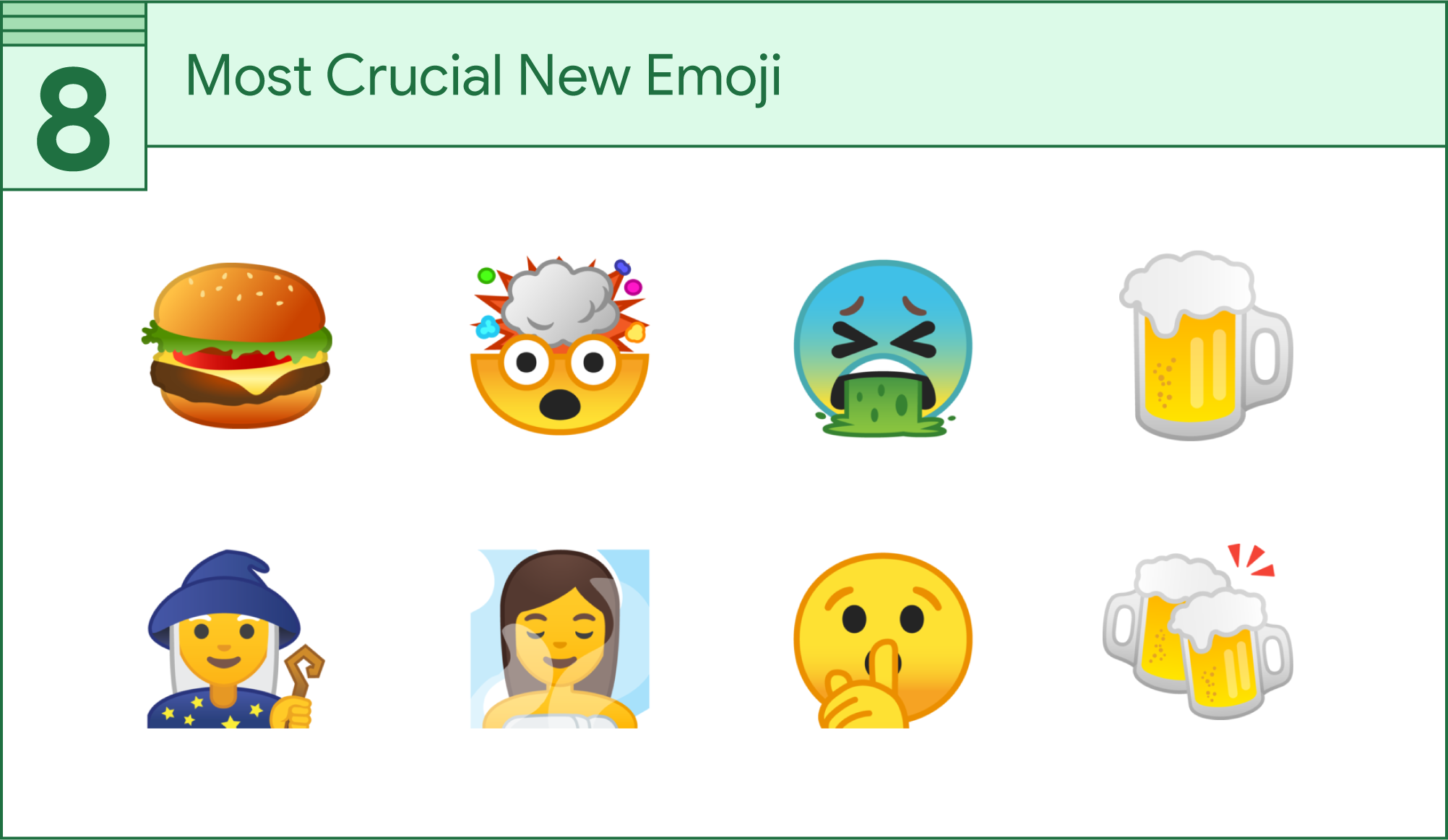Select the woman in steam room emoji
The image size is (1448, 840).
pos(560,638)
